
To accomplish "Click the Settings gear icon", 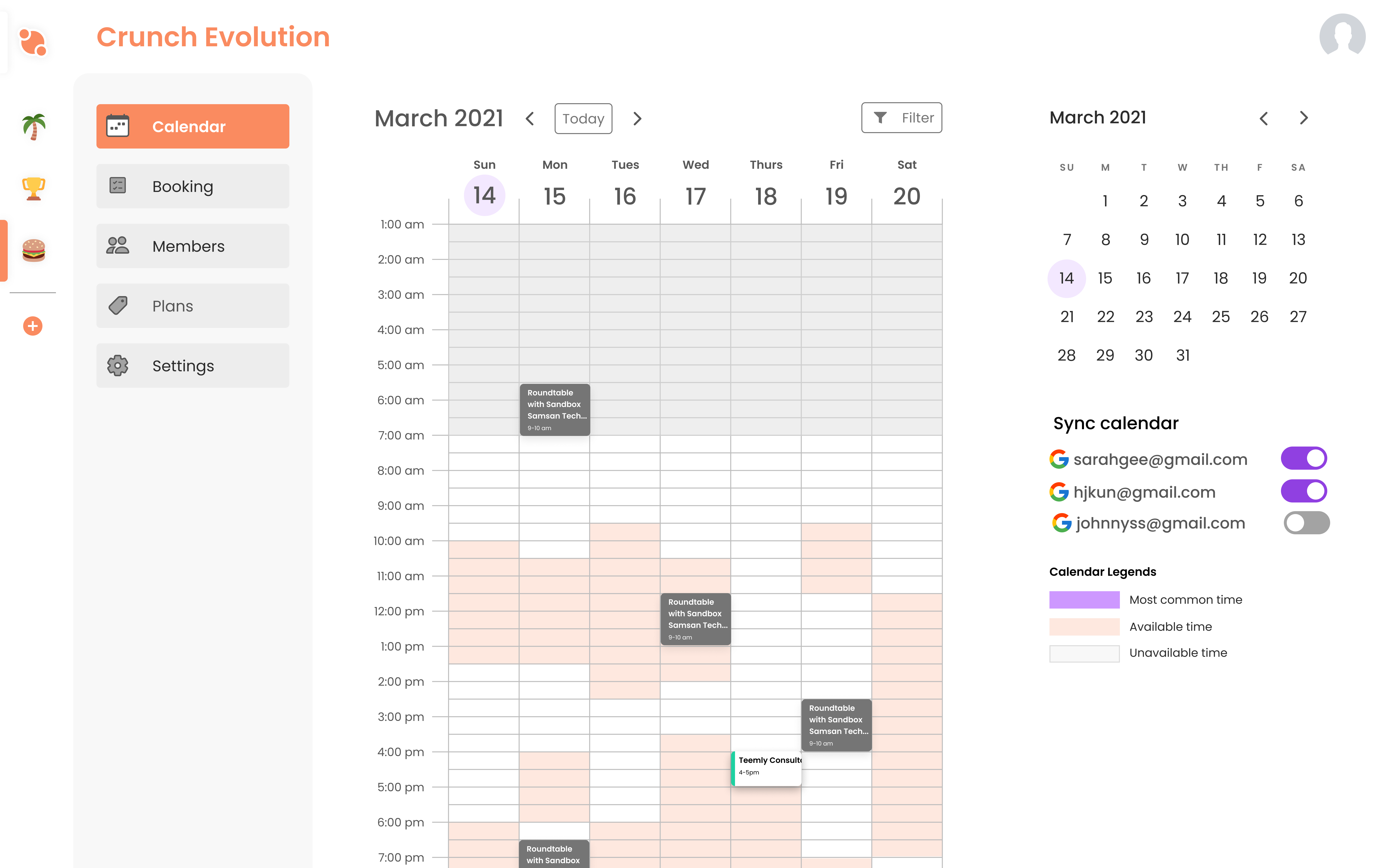I will (118, 366).
